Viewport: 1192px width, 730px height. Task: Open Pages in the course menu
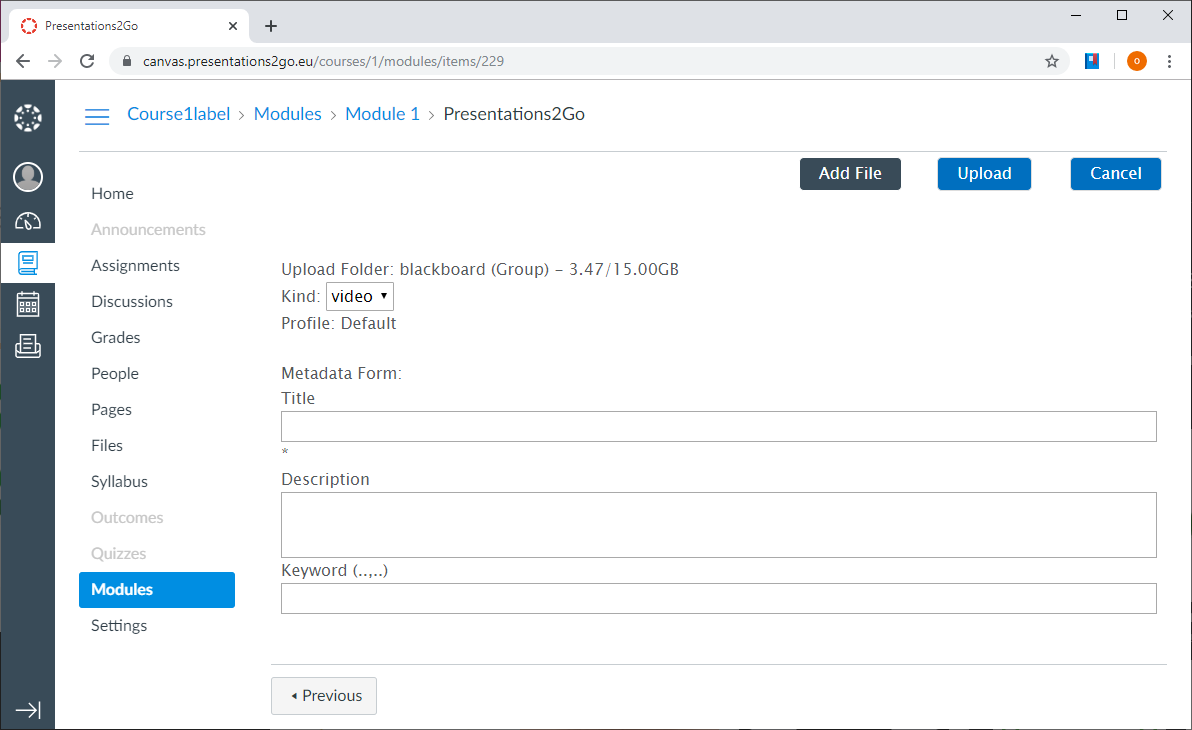[111, 410]
